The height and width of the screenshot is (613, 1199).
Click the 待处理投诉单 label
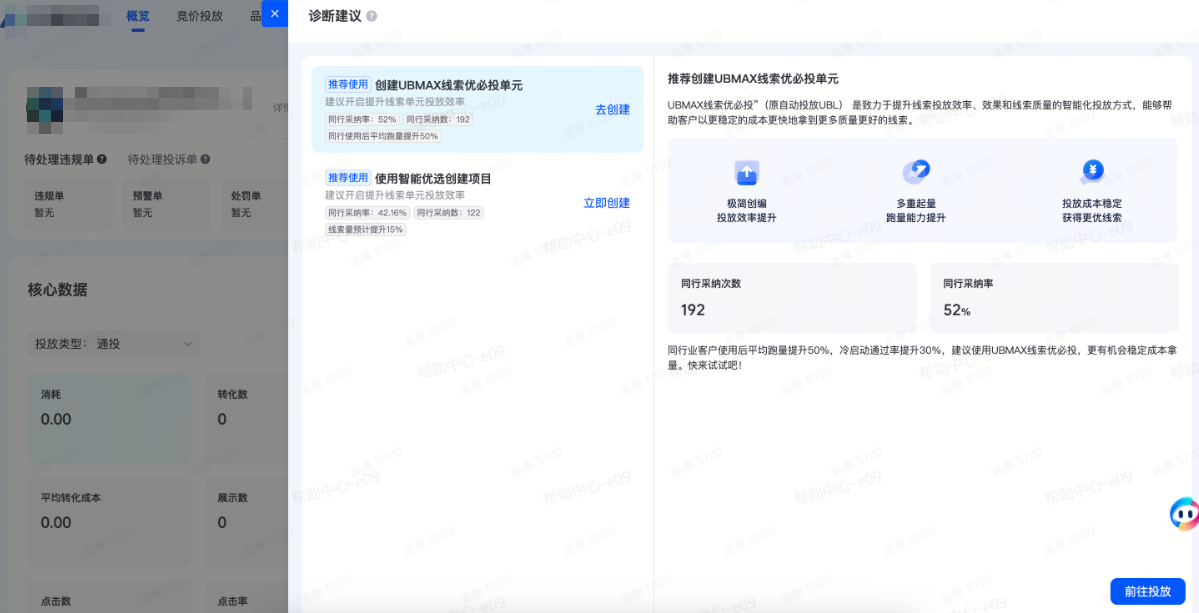coord(163,160)
